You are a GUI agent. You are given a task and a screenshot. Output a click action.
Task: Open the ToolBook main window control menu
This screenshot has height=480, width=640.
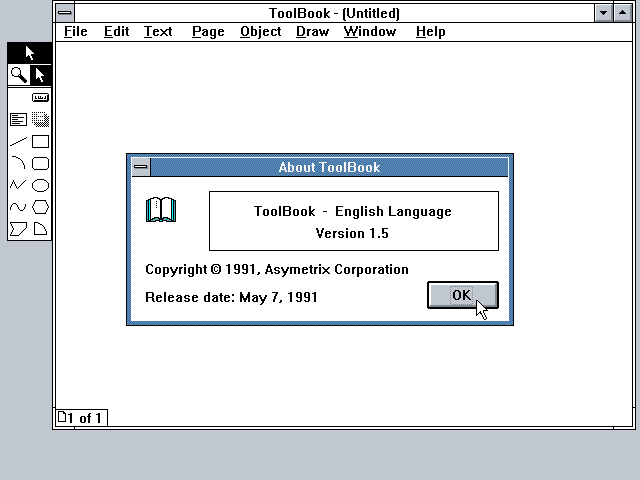tap(64, 13)
